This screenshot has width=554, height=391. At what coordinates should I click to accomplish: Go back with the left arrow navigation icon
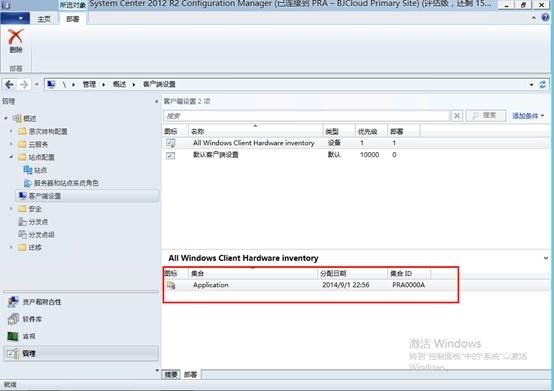(10, 84)
